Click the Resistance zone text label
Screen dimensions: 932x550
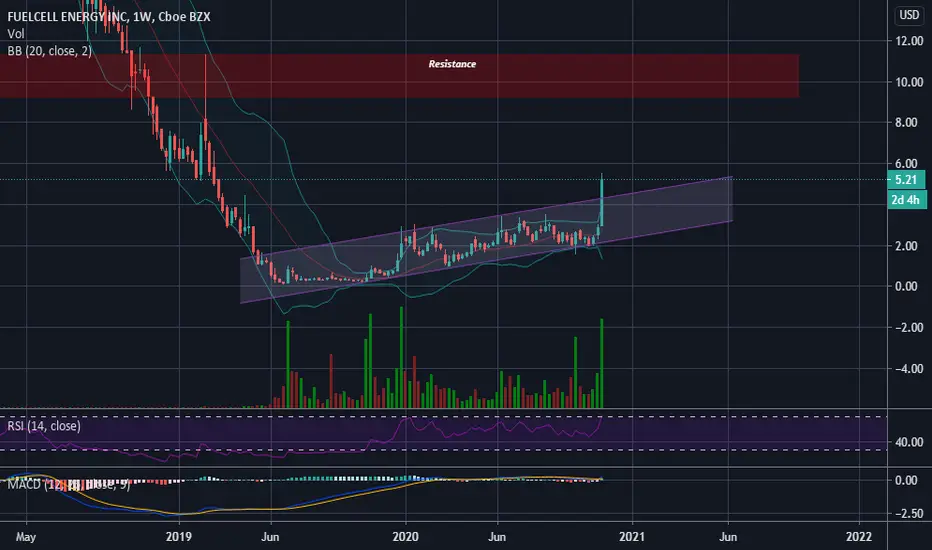pos(452,64)
